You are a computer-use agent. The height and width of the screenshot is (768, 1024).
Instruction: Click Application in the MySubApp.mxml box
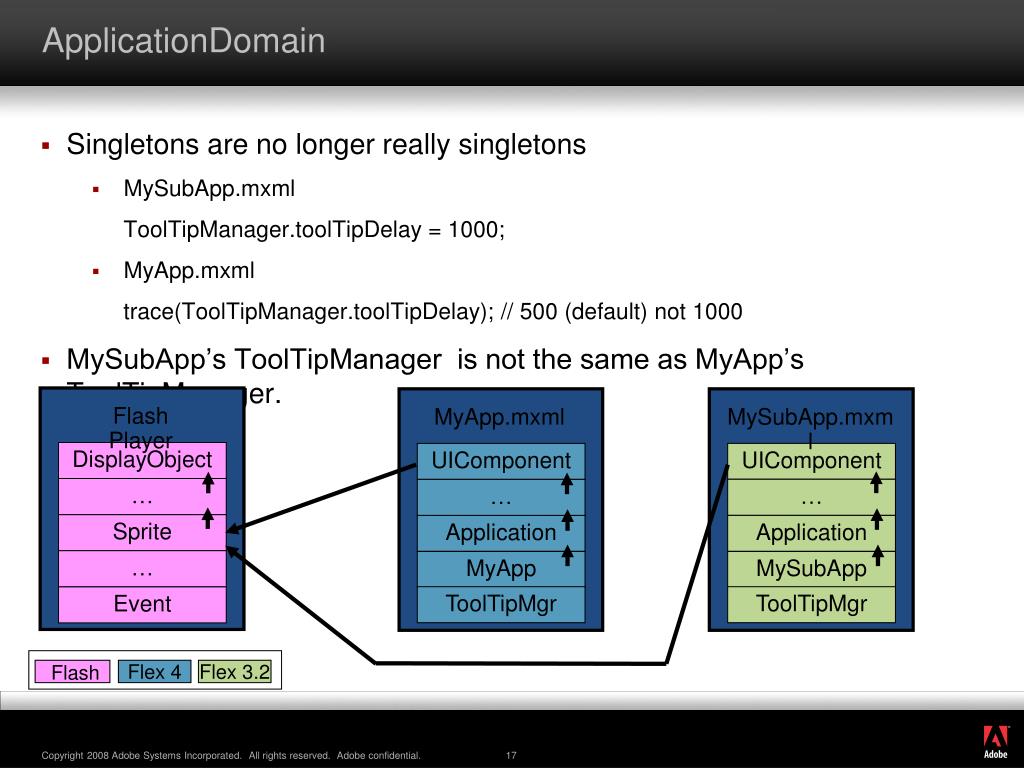[811, 533]
